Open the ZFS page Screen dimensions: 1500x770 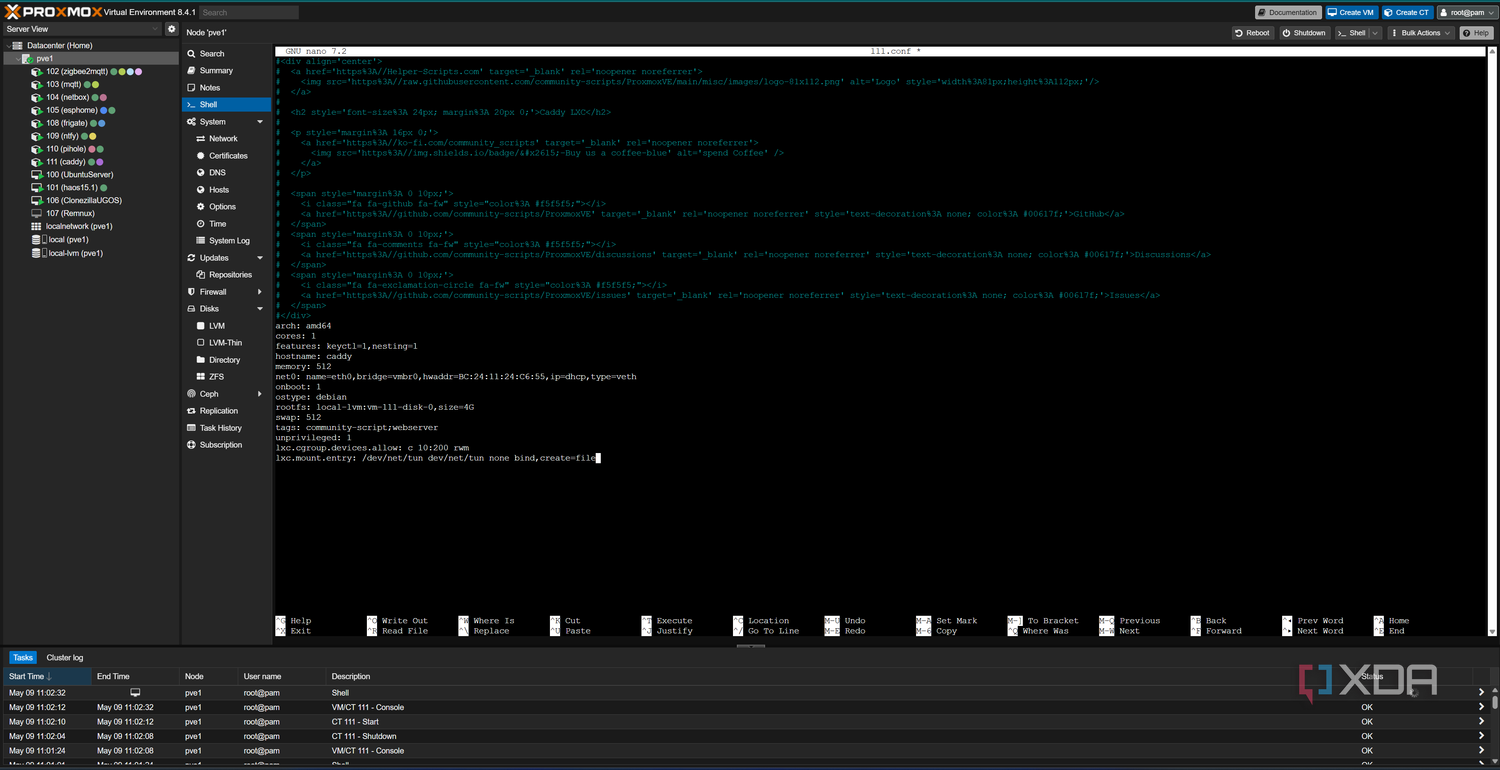tap(226, 377)
